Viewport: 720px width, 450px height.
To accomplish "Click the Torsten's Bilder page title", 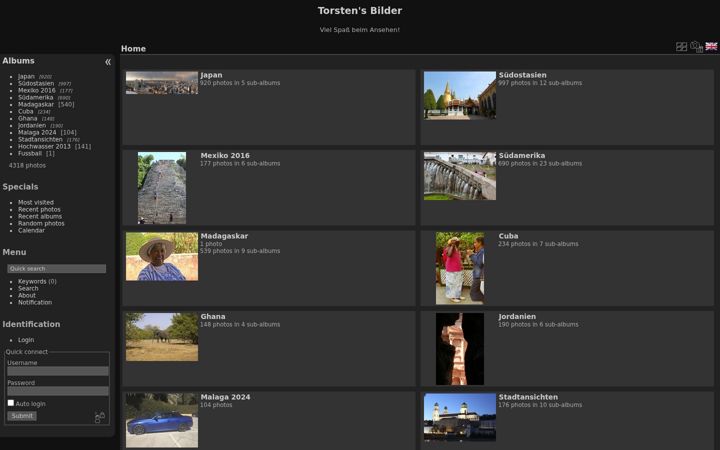I will [360, 11].
